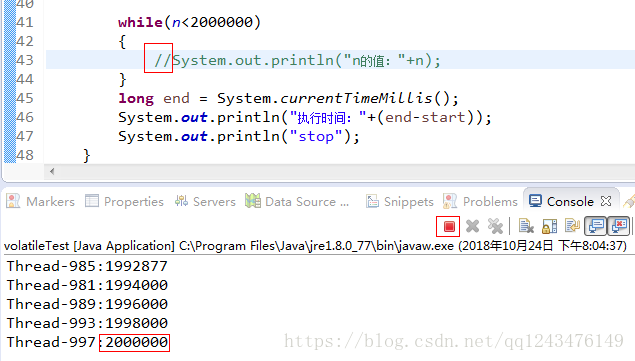Click Remove Launch gray X icon
The width and height of the screenshot is (635, 361).
tap(472, 226)
